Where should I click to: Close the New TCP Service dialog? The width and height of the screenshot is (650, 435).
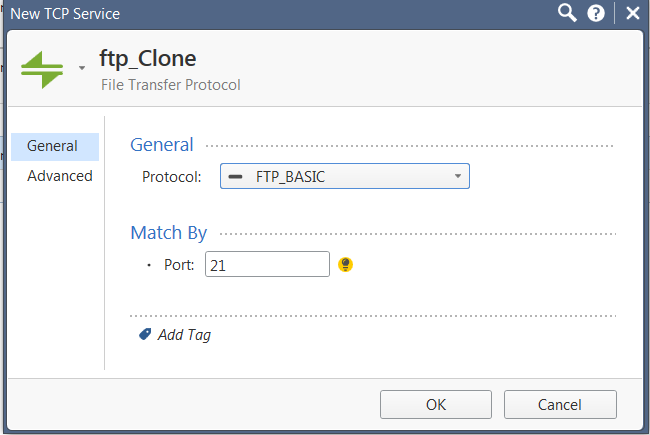click(x=633, y=13)
